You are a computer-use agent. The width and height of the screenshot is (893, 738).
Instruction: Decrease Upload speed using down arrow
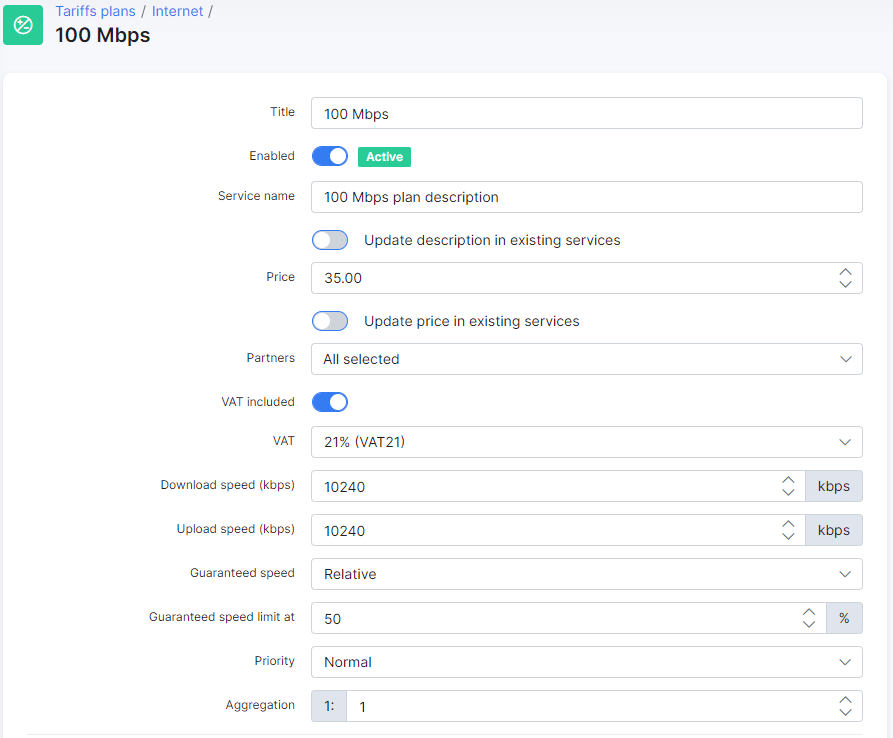788,537
